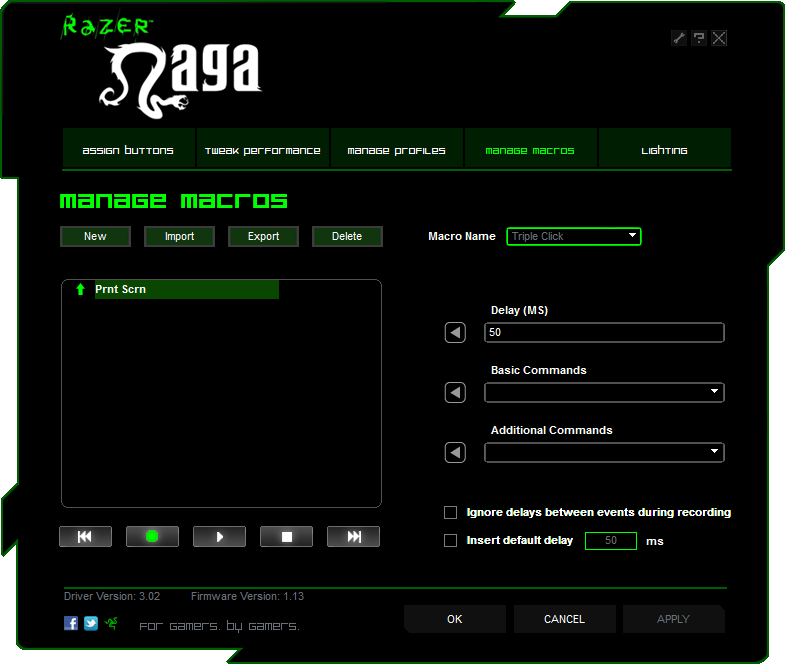Click into the Delay (MS) field
The image size is (785, 664).
604,333
